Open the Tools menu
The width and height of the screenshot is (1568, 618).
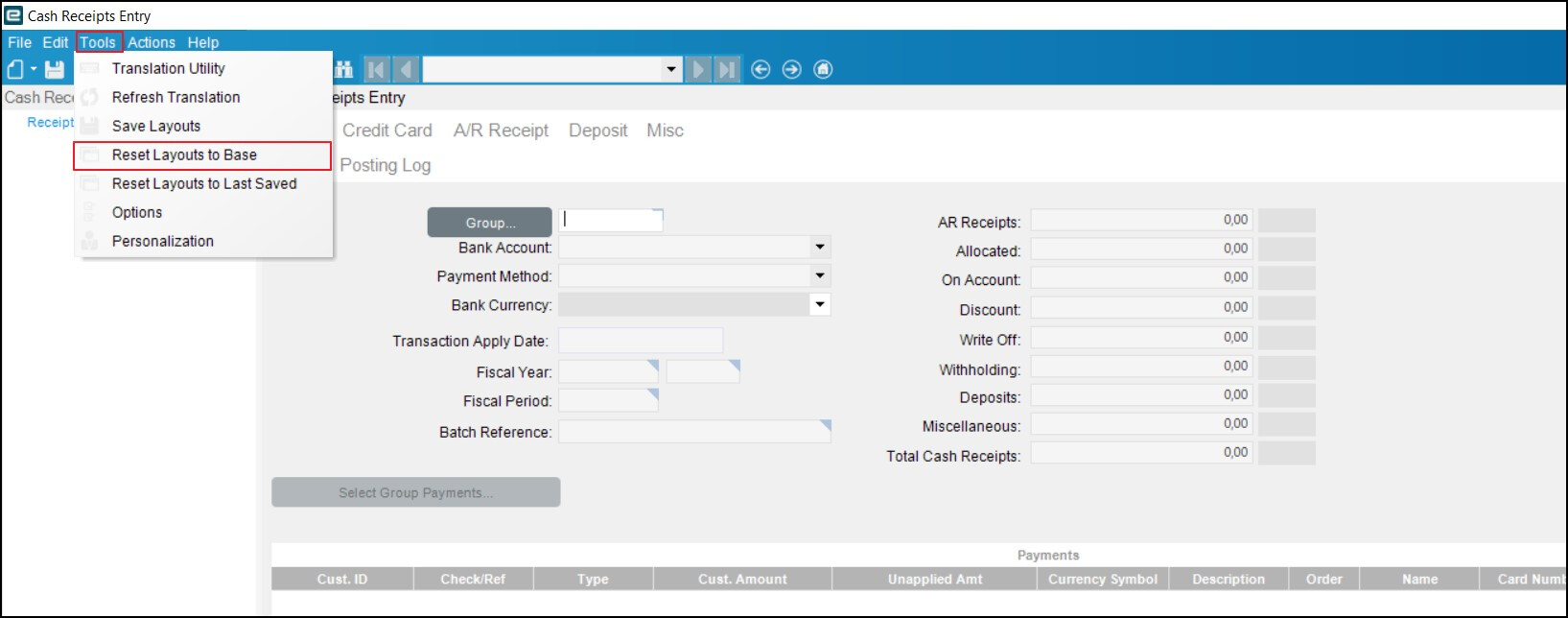[x=98, y=42]
